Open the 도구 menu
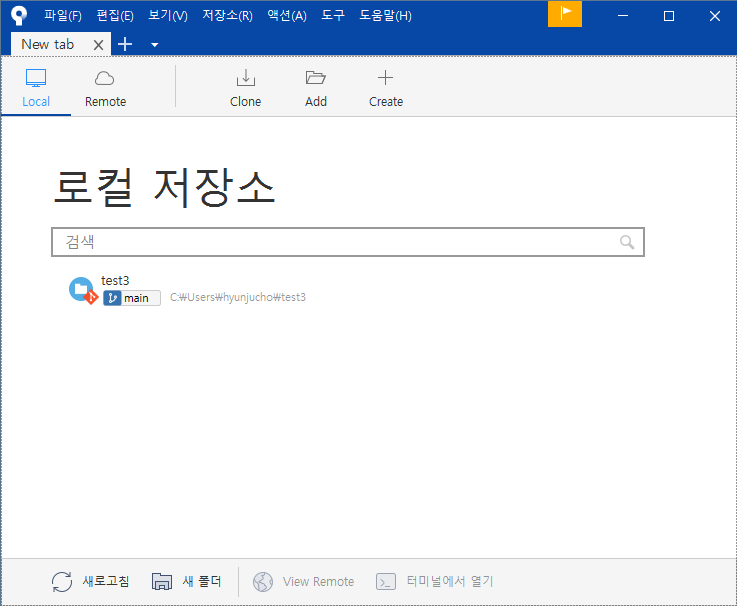The height and width of the screenshot is (606, 737). [x=333, y=16]
